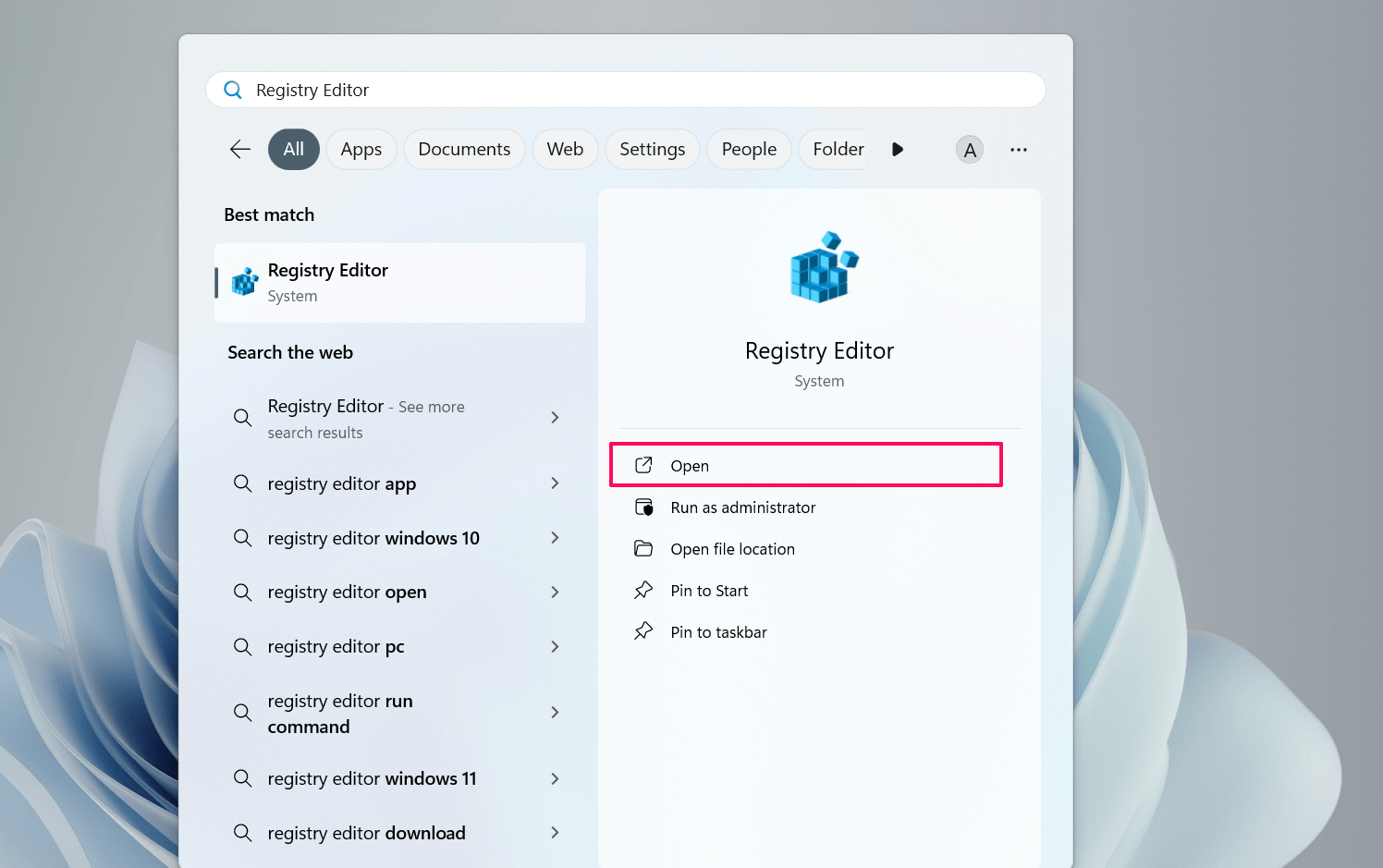
Task: Click the Pin to taskbar pin icon
Action: click(x=643, y=631)
